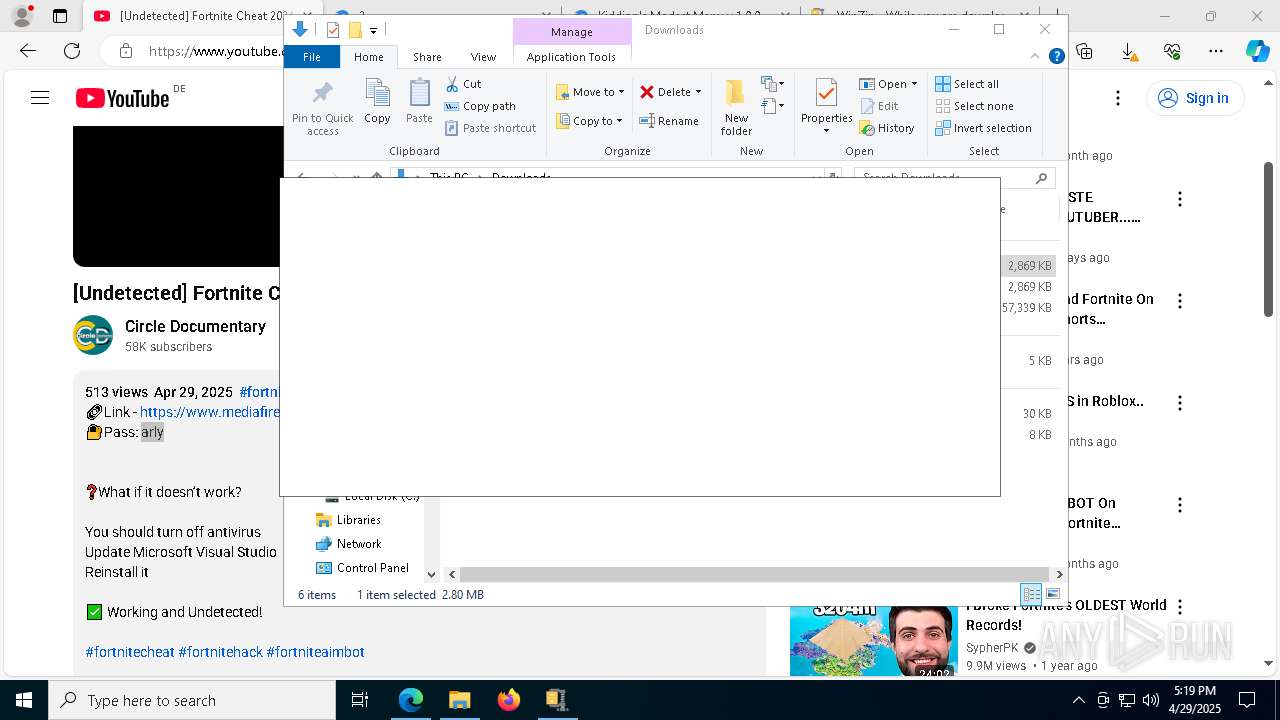Expand the Open dropdown in ribbon
The width and height of the screenshot is (1280, 720).
click(x=914, y=84)
